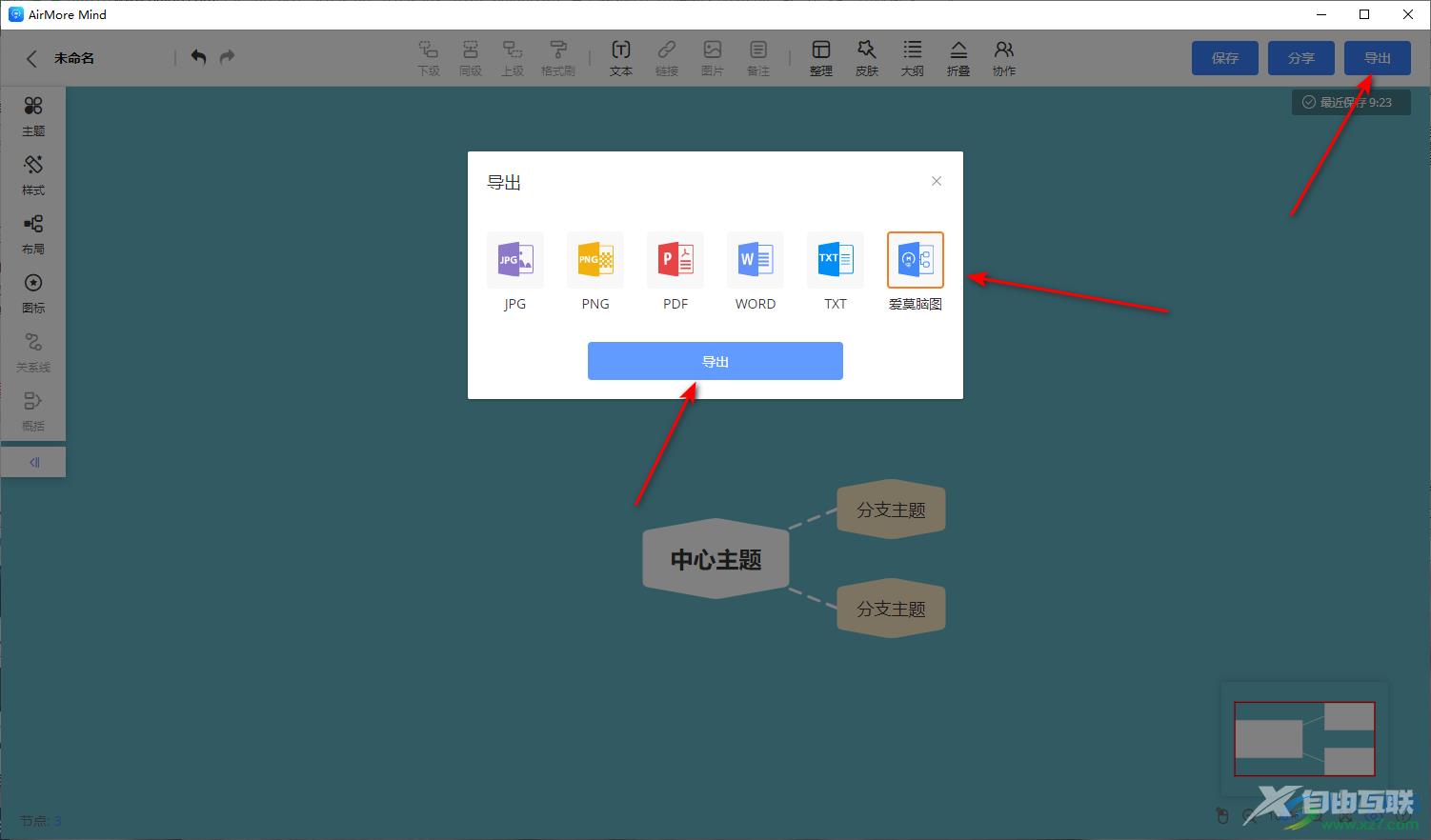
Task: Collapse the left sidebar panel
Action: [33, 462]
